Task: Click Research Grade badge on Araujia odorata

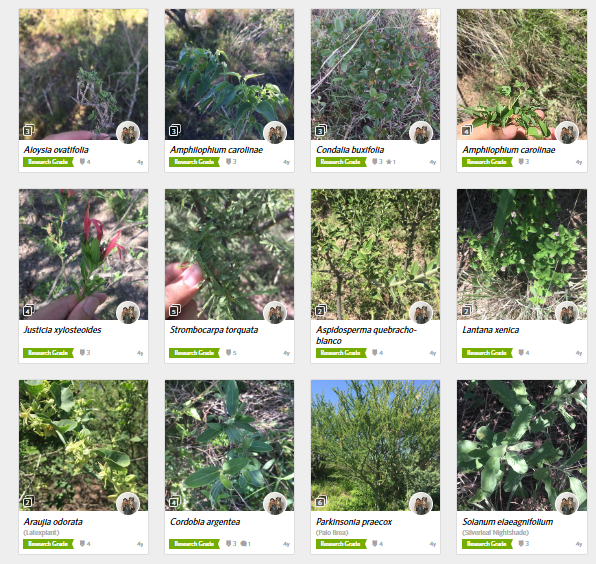Action: point(48,544)
